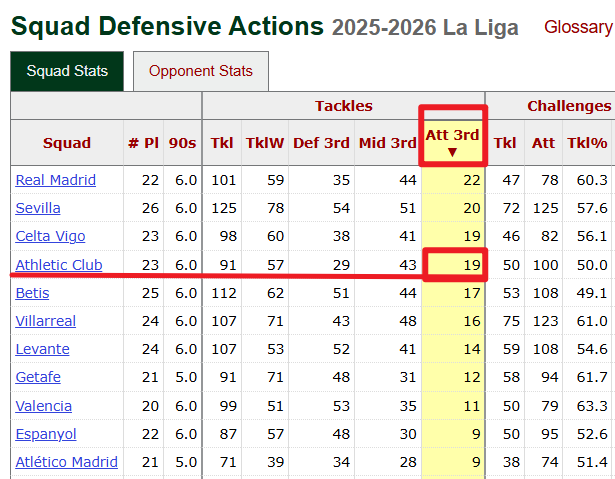Select the Getafe team link
This screenshot has height=479, width=615.
coord(38,377)
